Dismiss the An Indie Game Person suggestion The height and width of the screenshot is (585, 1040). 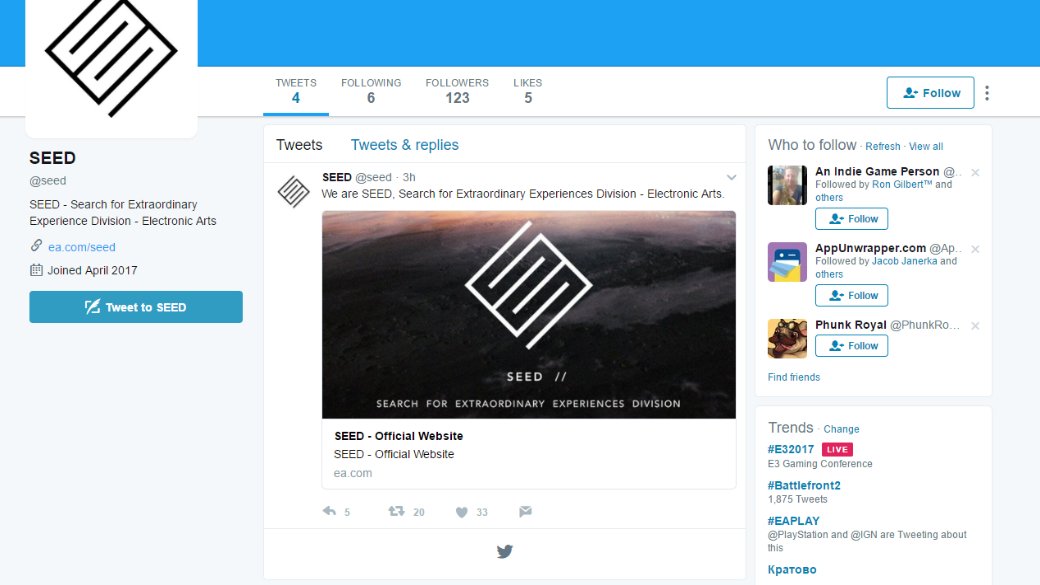(975, 171)
